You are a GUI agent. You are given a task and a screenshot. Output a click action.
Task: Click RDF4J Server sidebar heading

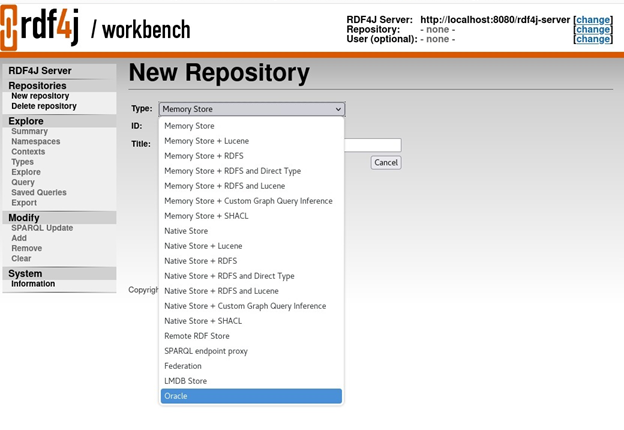coord(40,71)
